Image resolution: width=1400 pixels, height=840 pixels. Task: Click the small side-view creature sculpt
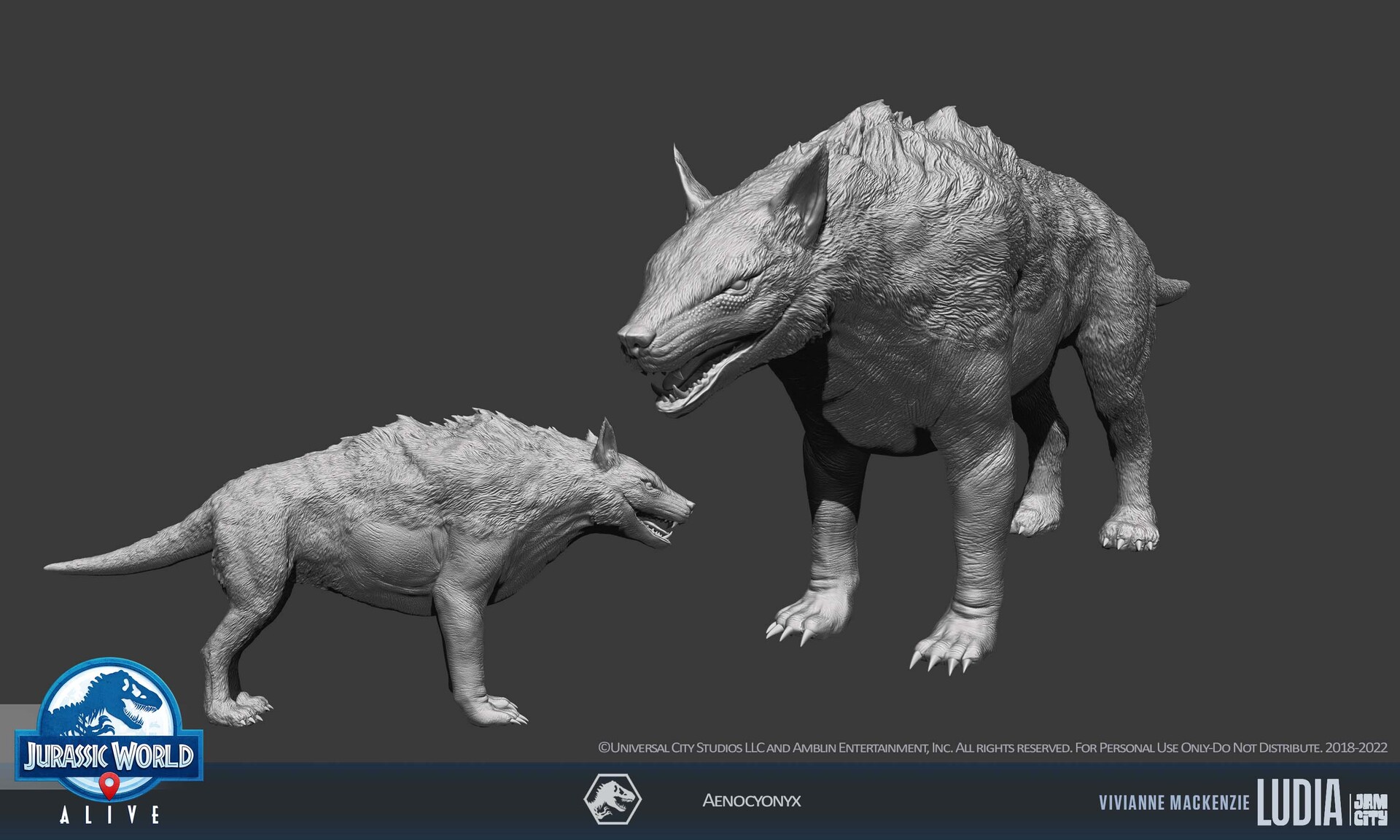pyautogui.click(x=368, y=567)
